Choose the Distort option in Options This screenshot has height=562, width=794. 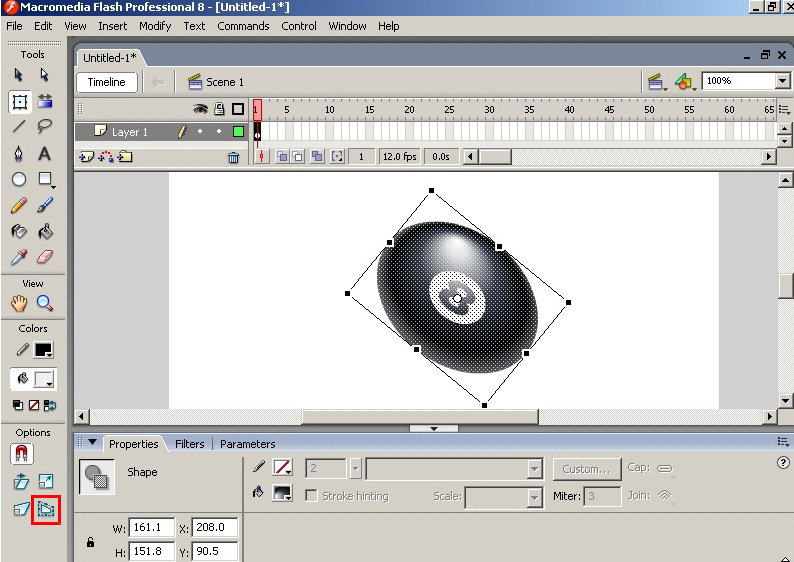coord(21,509)
